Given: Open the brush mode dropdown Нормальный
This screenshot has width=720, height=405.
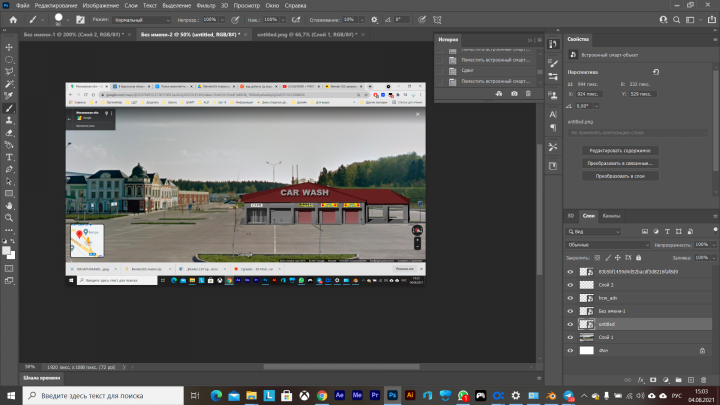Looking at the screenshot, I should pyautogui.click(x=141, y=20).
